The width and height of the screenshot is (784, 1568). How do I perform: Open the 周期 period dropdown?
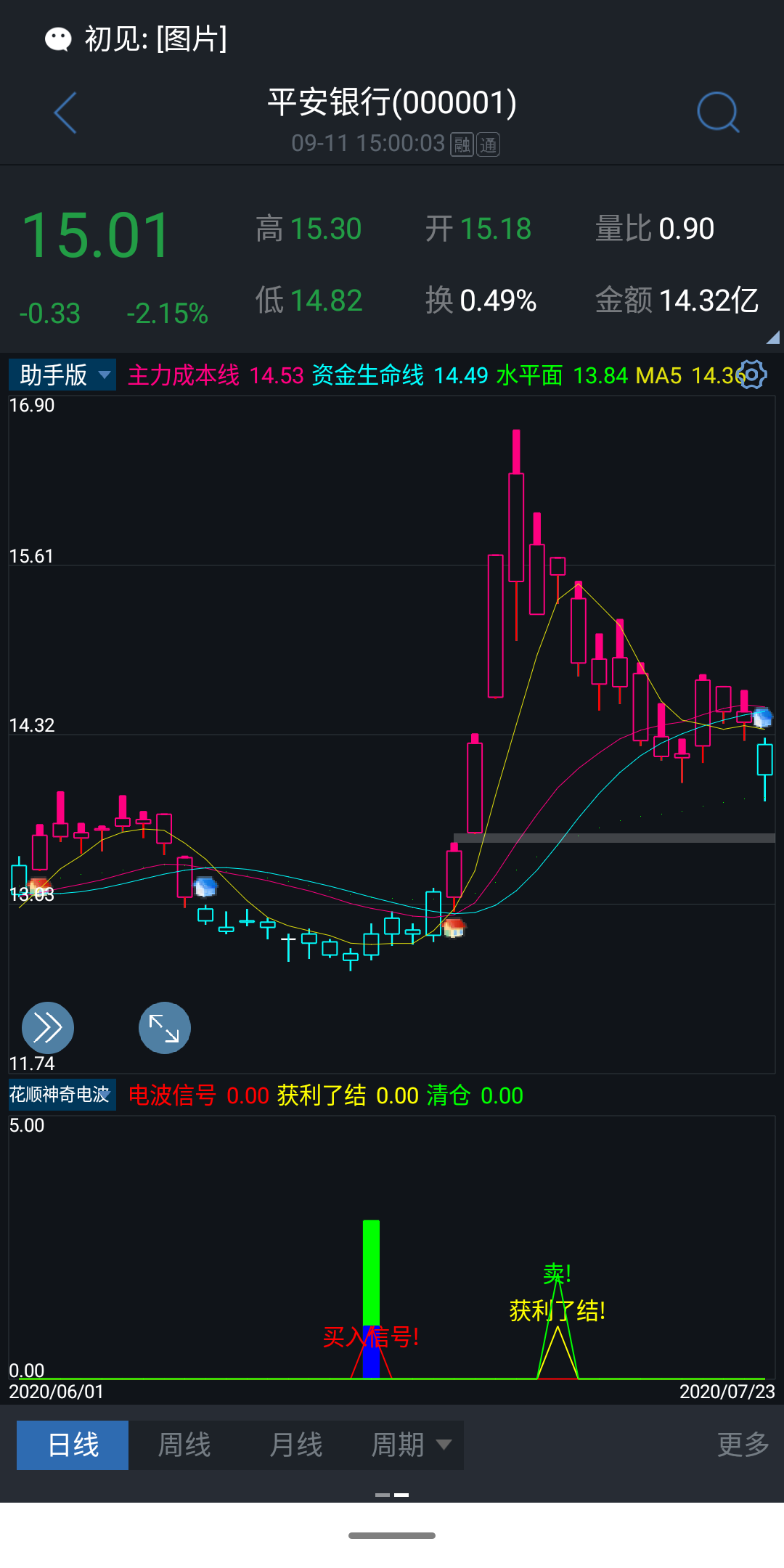(410, 1445)
